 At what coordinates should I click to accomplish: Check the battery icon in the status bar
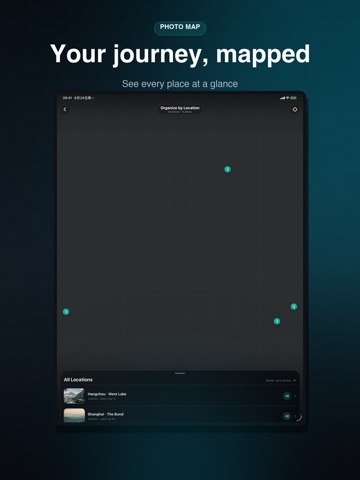coord(293,98)
